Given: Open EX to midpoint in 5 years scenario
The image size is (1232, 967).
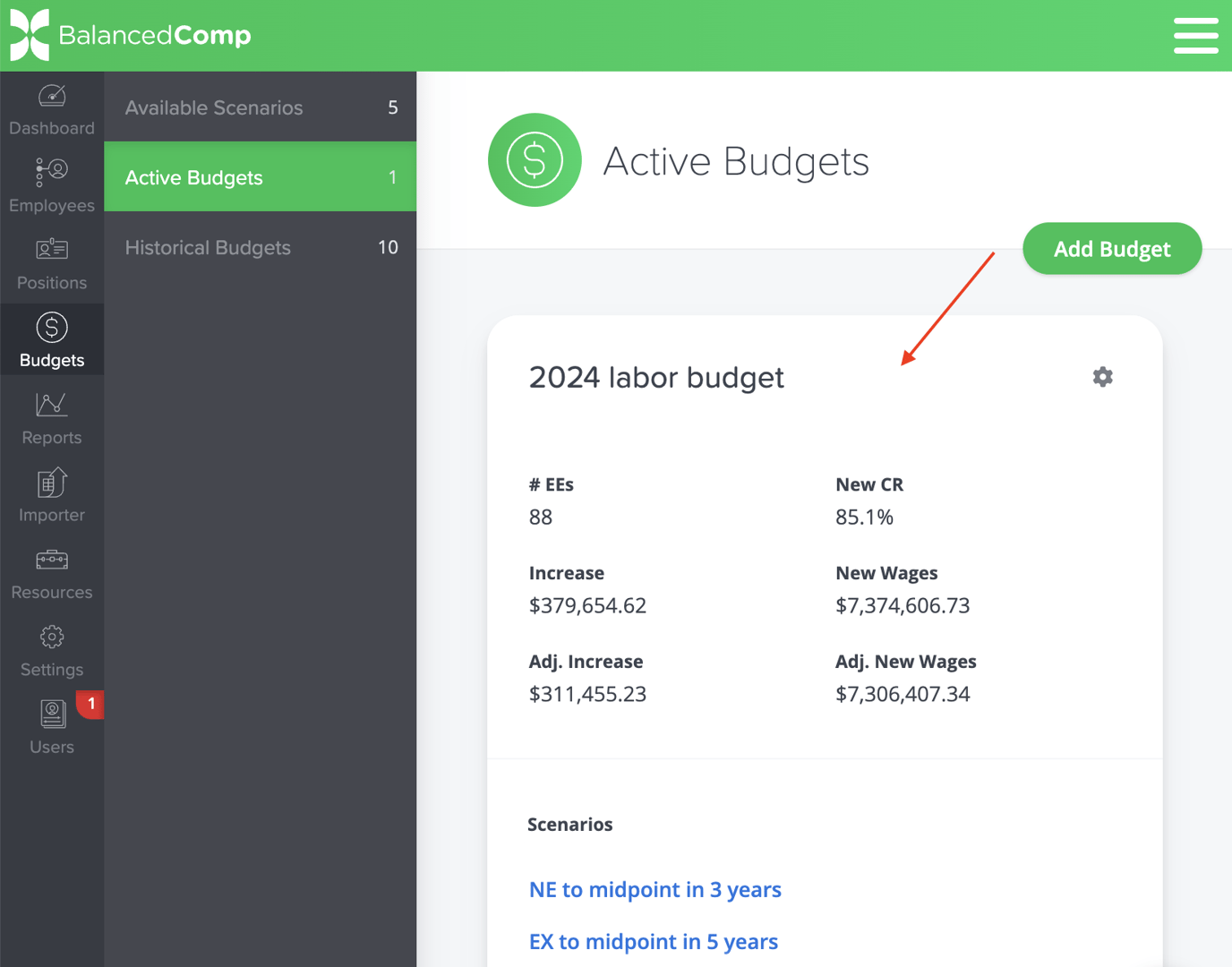Looking at the screenshot, I should (x=654, y=942).
